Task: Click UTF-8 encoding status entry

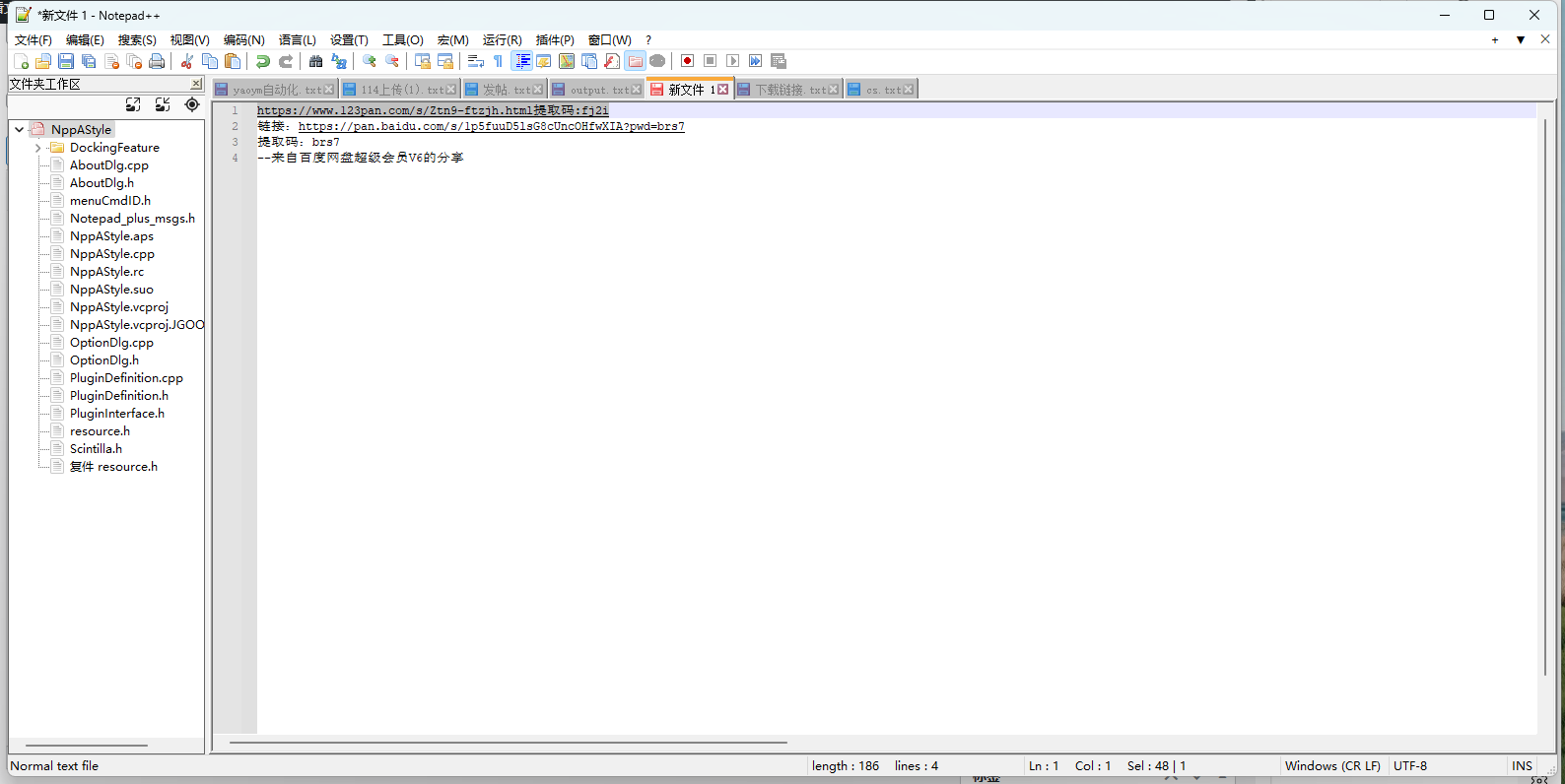Action: click(1410, 766)
